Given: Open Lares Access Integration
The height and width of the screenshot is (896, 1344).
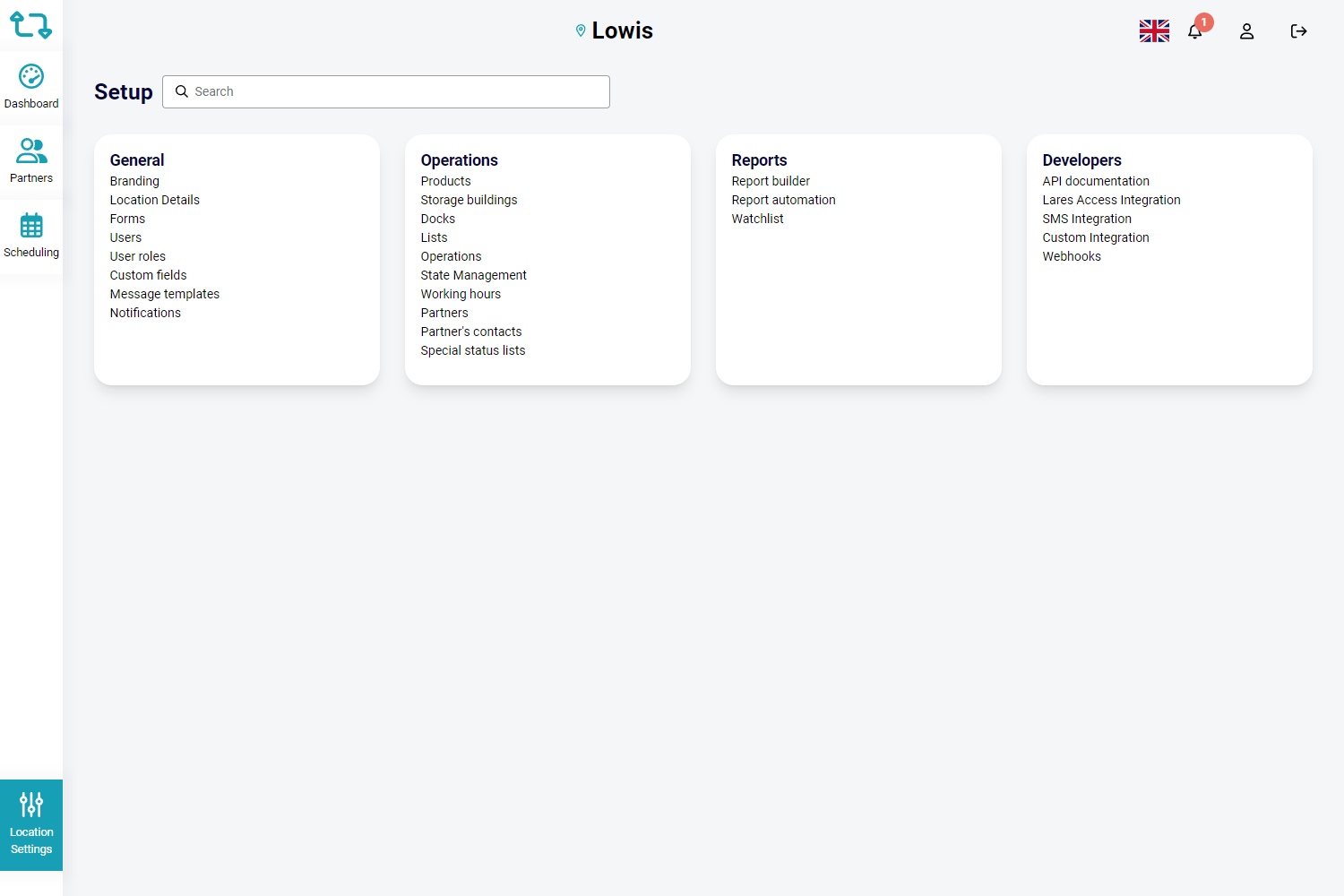Looking at the screenshot, I should (1111, 200).
